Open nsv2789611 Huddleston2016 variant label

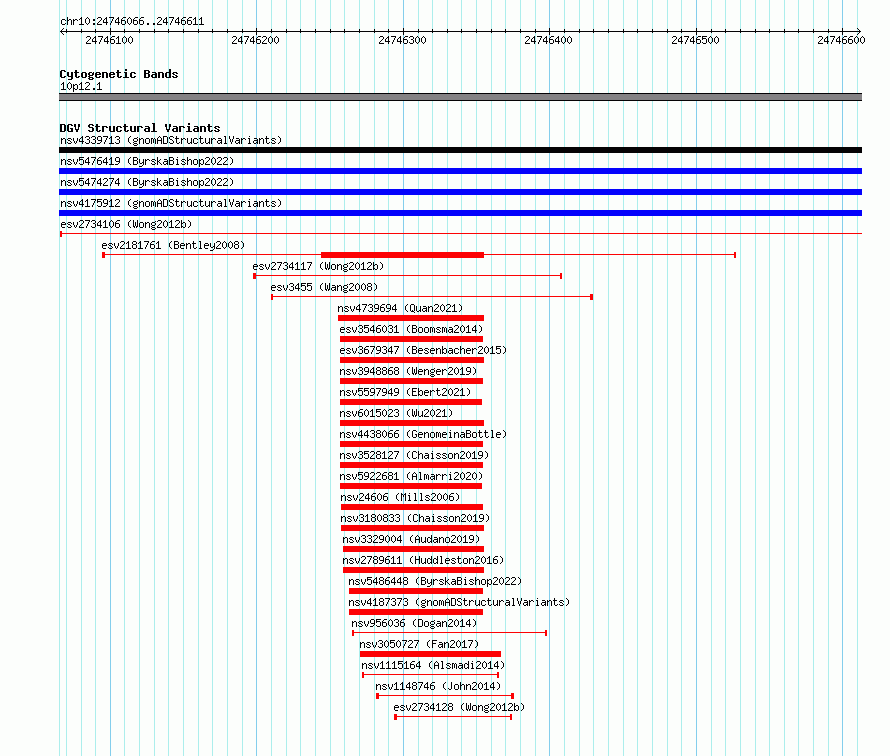click(423, 560)
